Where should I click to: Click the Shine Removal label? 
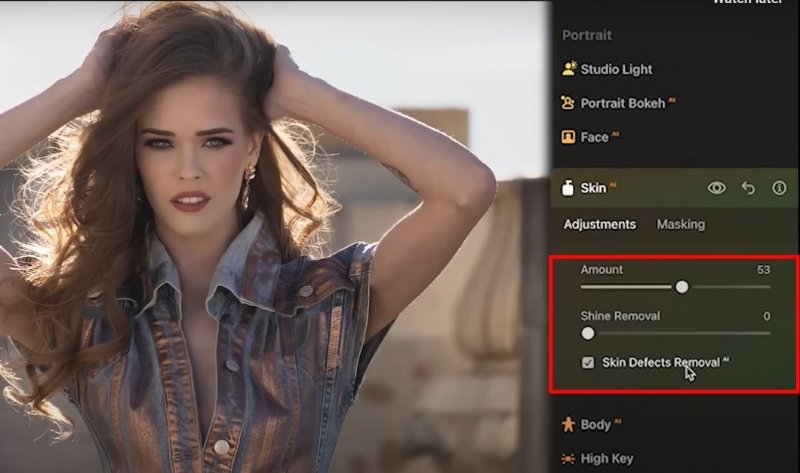tap(620, 316)
